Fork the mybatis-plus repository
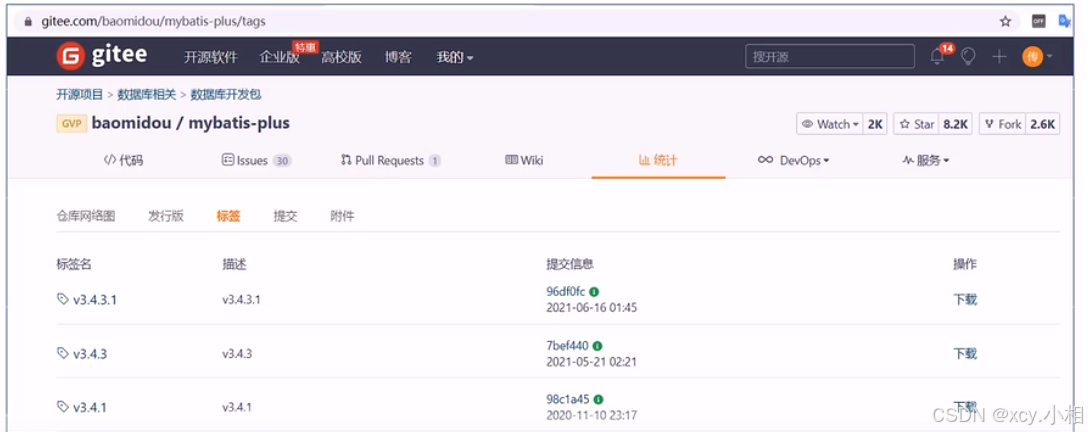Screen dimensions: 1088x432 pos(1003,124)
